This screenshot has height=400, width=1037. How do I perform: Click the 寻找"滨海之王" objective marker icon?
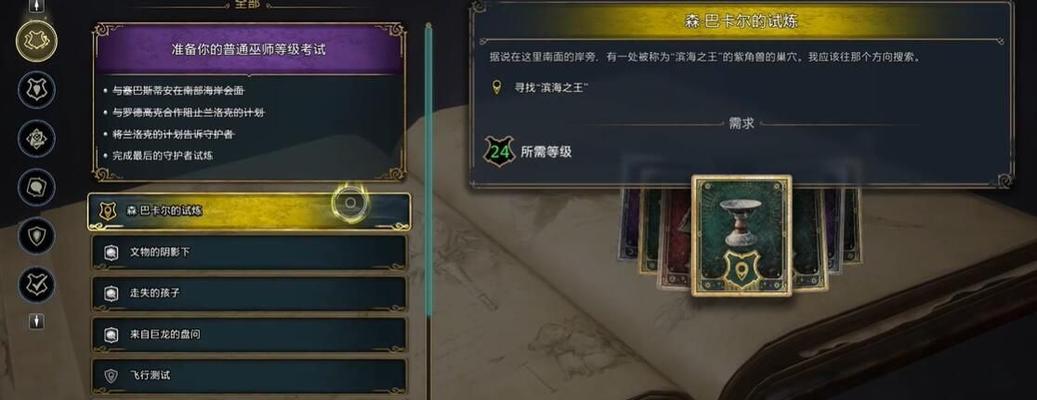click(x=497, y=87)
